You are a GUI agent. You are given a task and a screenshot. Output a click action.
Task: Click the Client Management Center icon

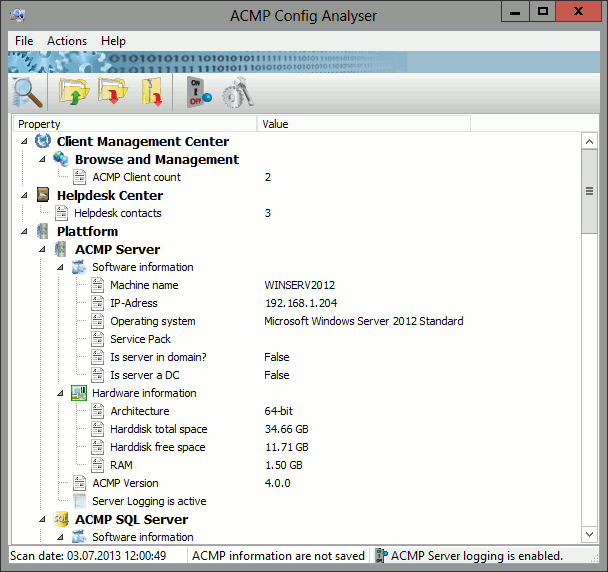[x=43, y=141]
